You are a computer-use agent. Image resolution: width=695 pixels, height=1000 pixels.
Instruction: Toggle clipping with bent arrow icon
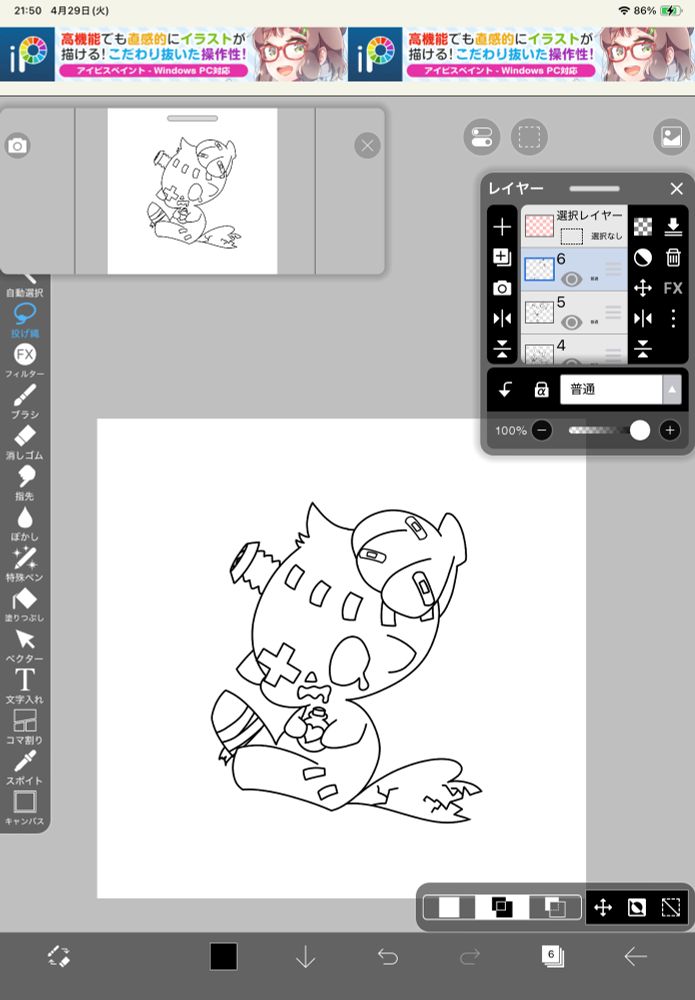point(506,390)
